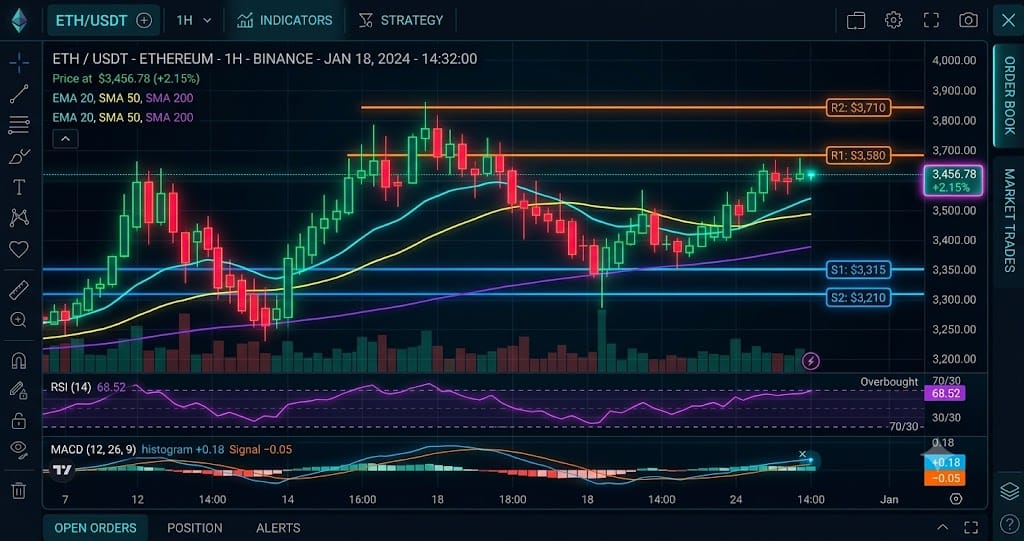Collapse the indicator legend with chevron
The image size is (1024, 541).
coord(65,139)
